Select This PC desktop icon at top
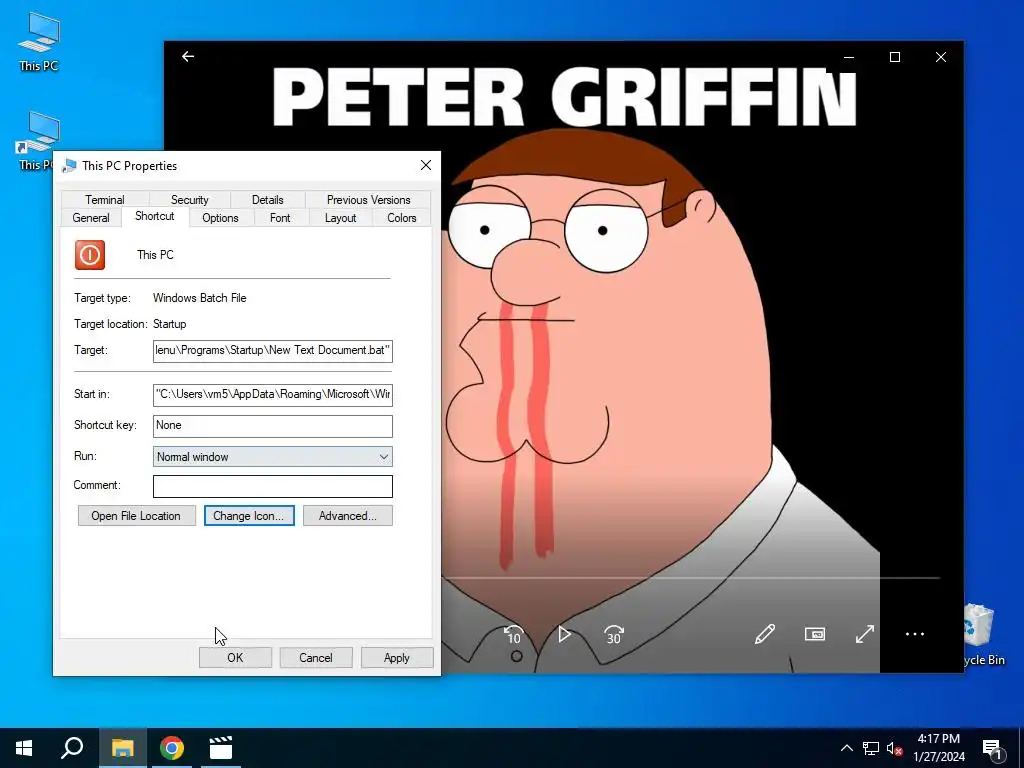 [39, 42]
